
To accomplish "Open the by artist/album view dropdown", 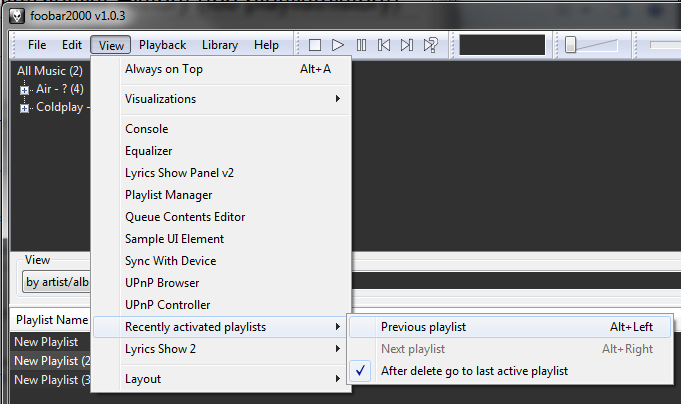I will pos(55,282).
